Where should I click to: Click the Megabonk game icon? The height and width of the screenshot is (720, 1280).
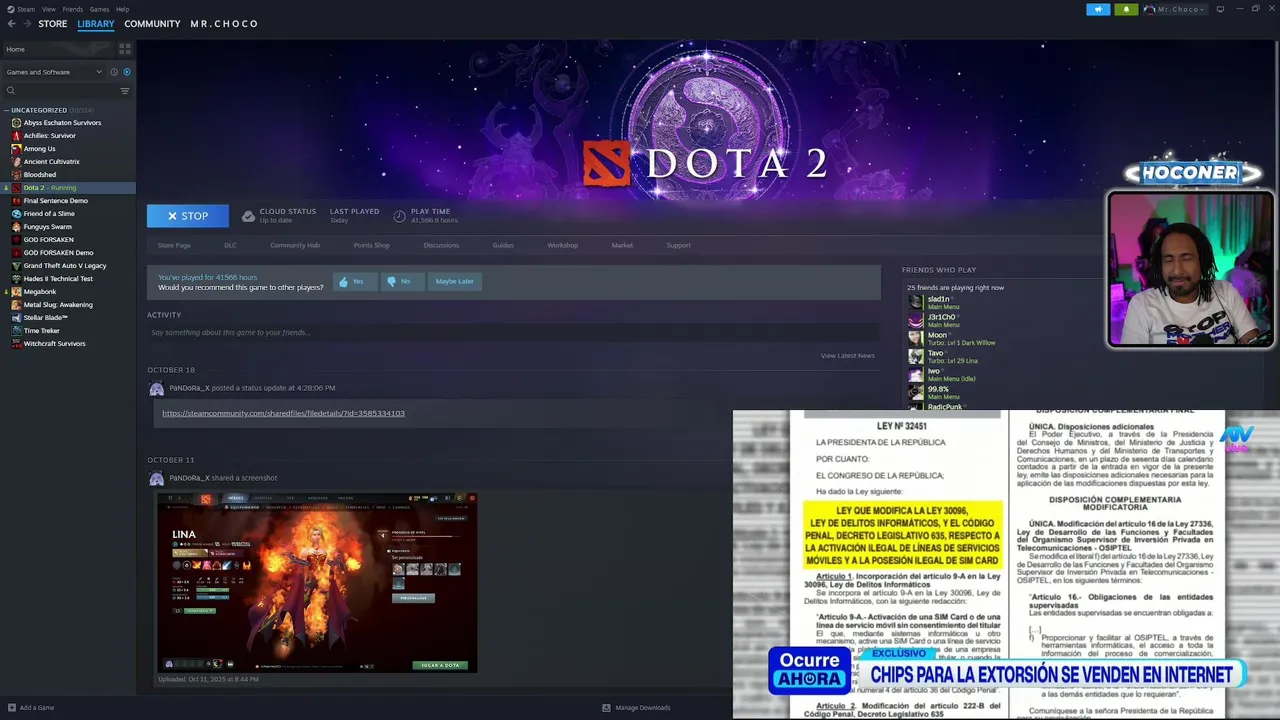16,292
